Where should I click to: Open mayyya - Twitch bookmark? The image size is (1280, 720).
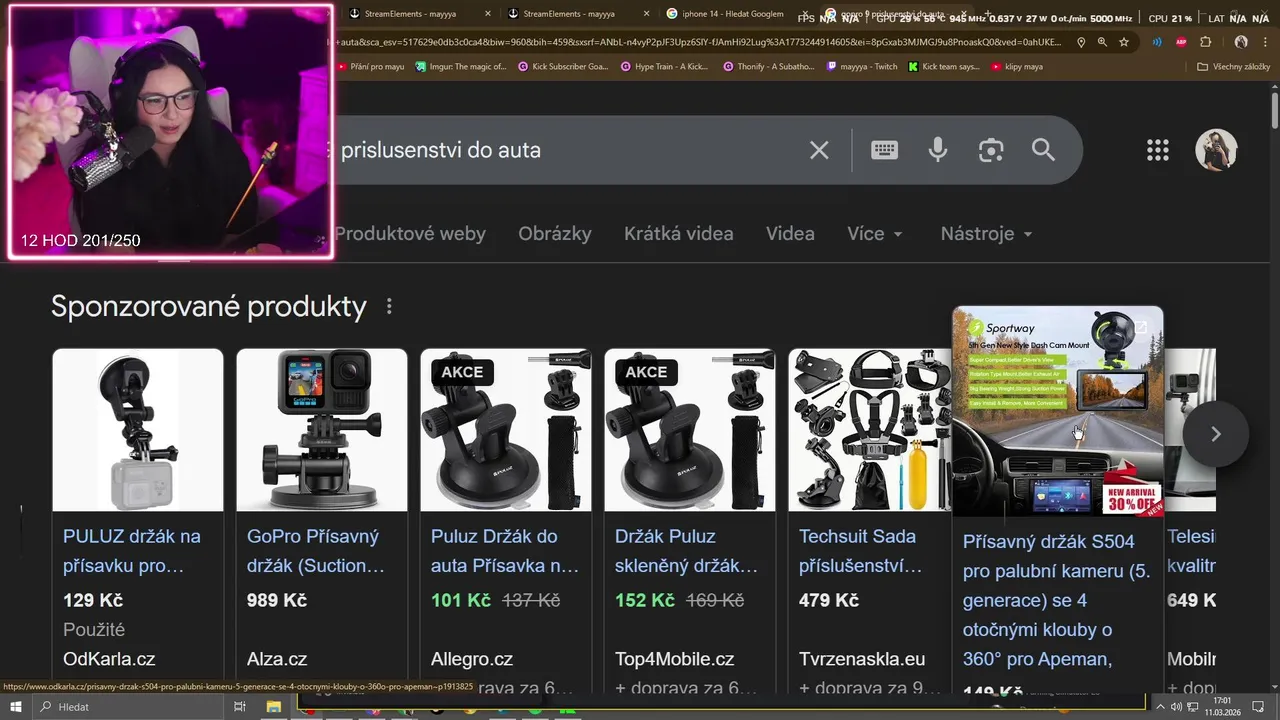pos(862,67)
